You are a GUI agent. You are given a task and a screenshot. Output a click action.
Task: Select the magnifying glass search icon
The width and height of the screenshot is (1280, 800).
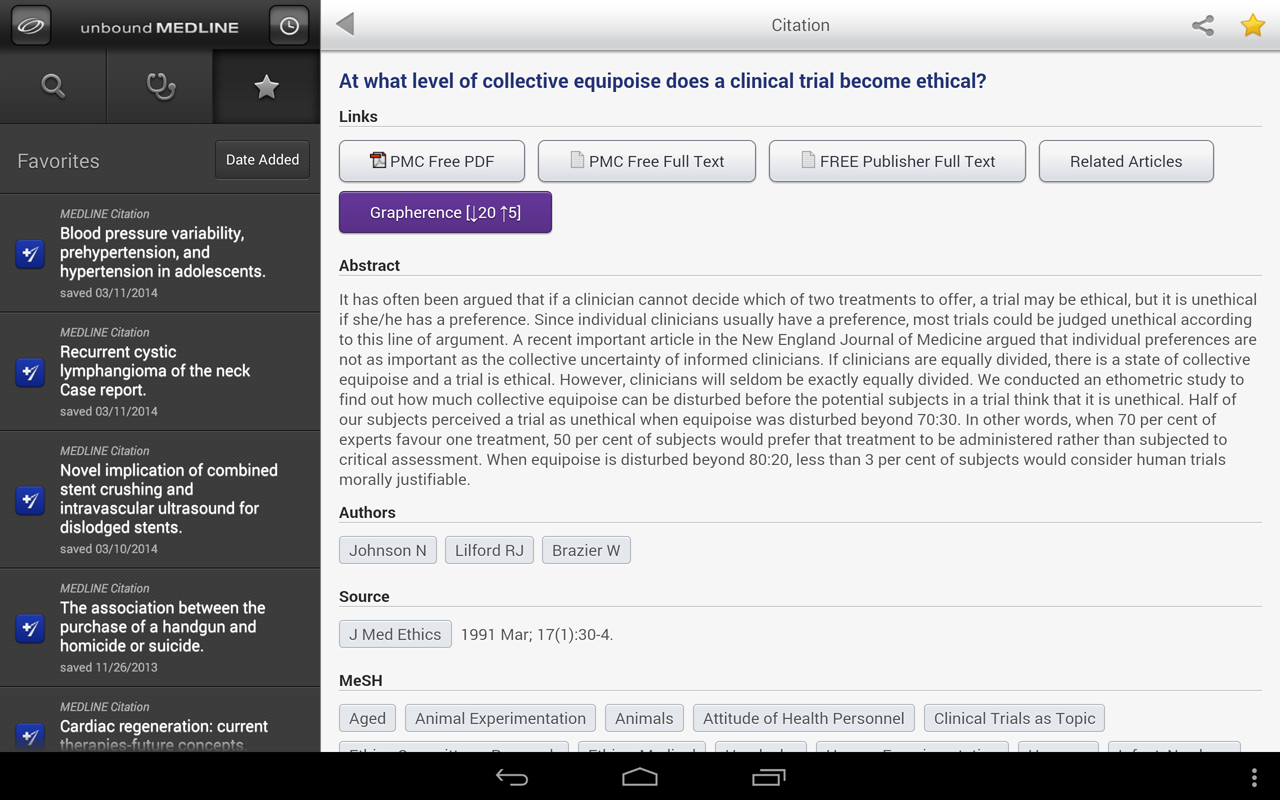pyautogui.click(x=53, y=86)
